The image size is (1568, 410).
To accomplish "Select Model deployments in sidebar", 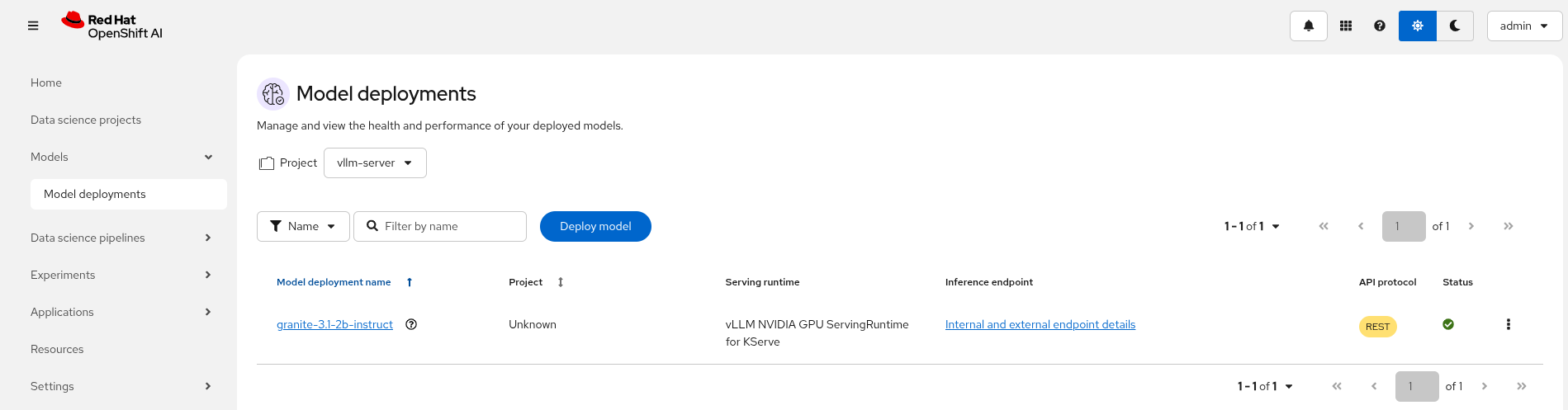I will 129,194.
